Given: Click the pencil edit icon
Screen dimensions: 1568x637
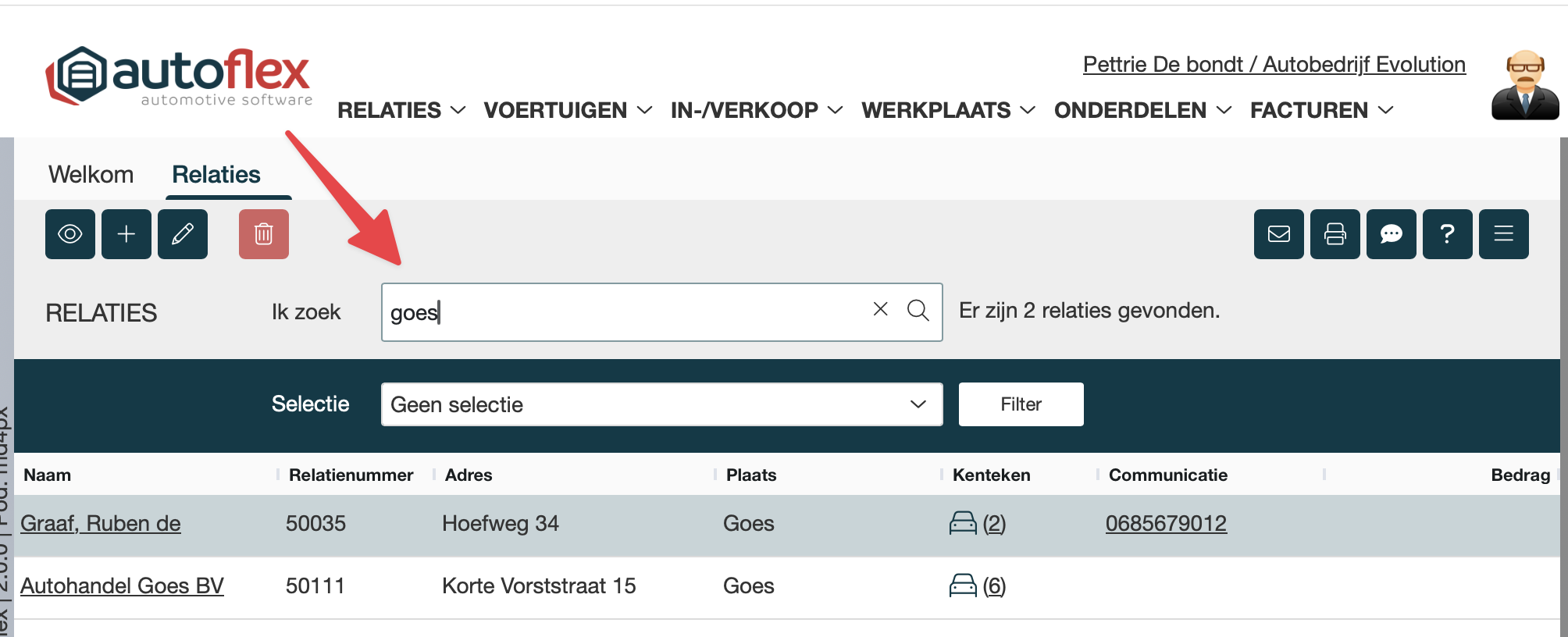Looking at the screenshot, I should [183, 234].
